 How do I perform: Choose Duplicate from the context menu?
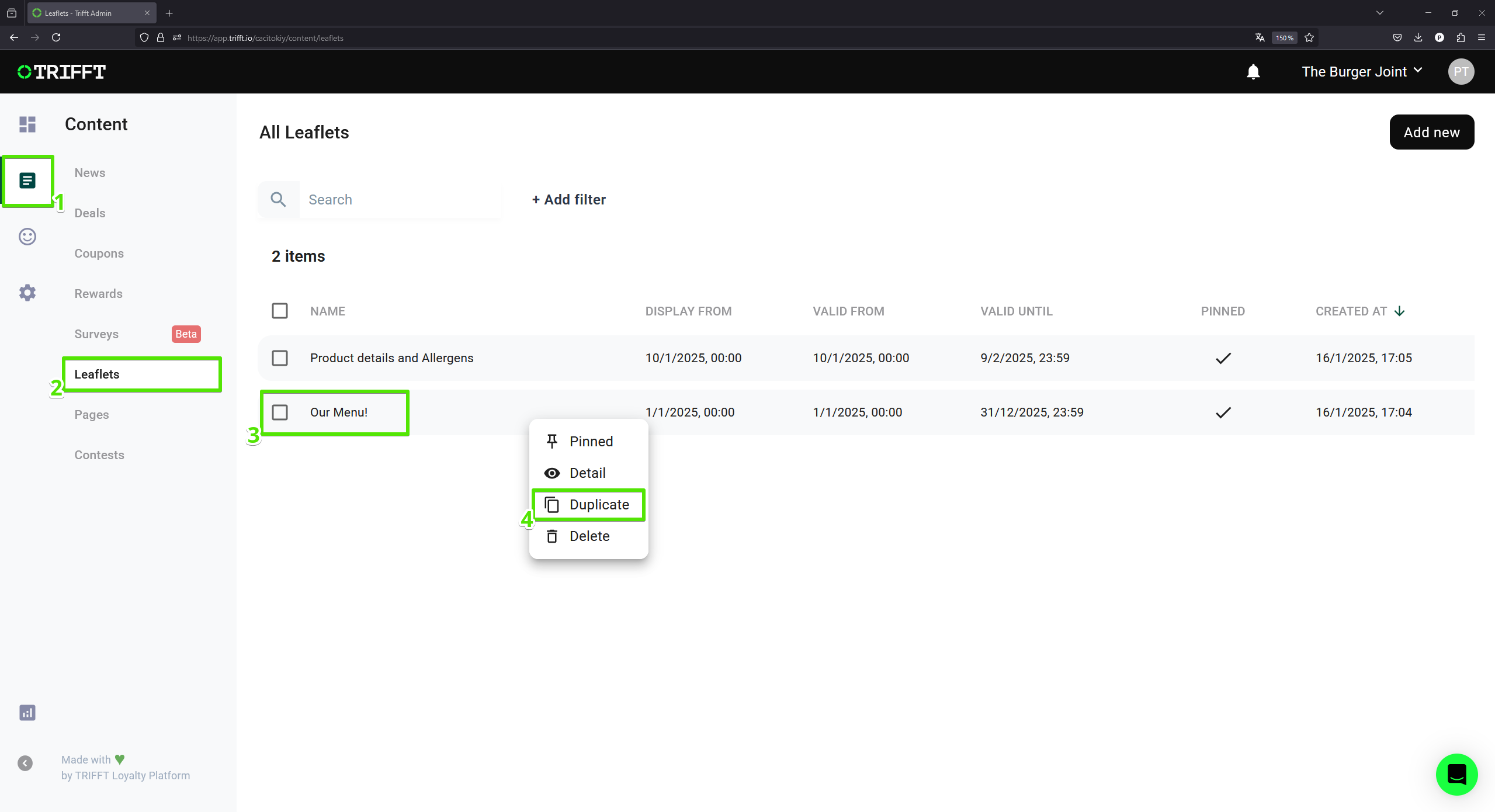588,505
